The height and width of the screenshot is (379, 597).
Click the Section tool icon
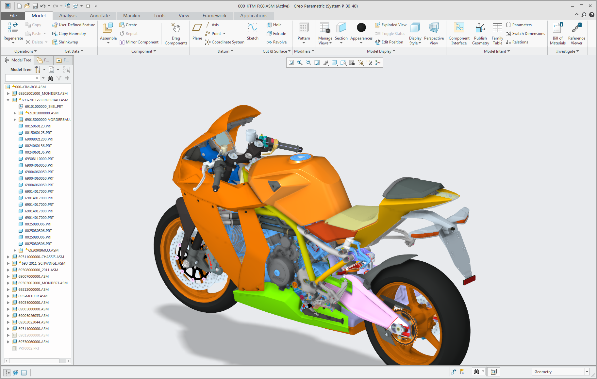341,27
